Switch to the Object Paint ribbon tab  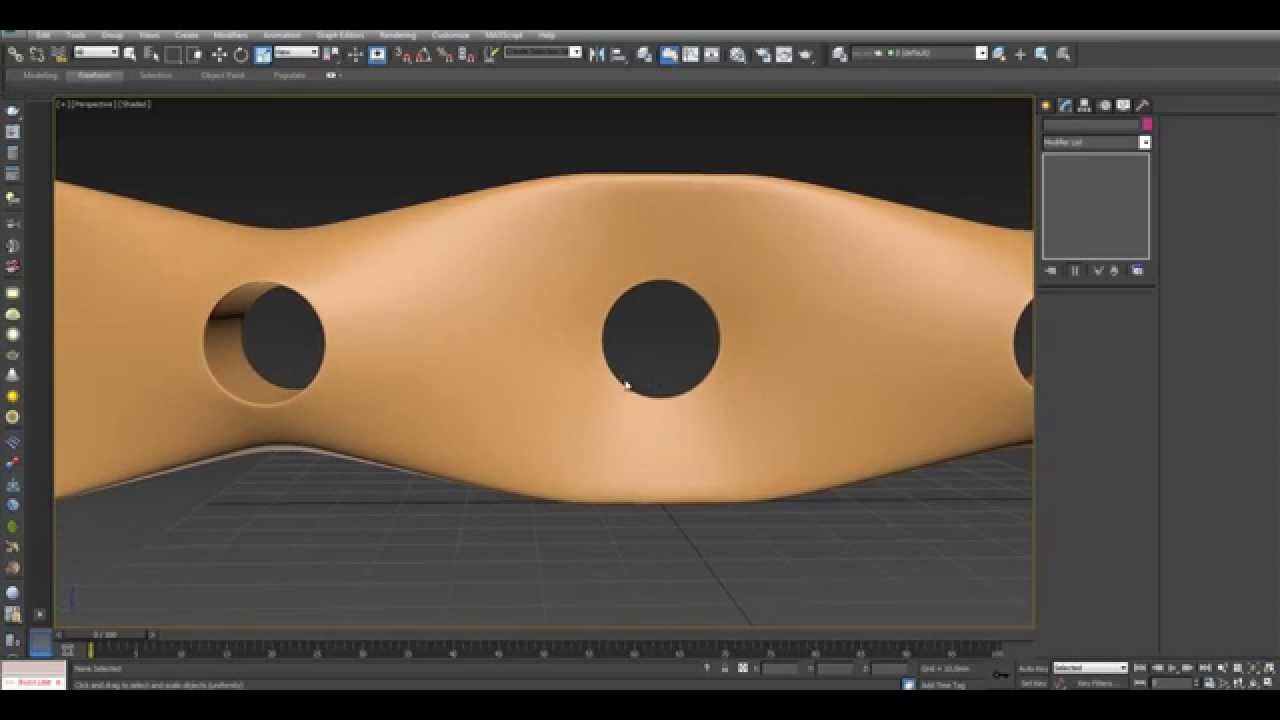pos(222,75)
